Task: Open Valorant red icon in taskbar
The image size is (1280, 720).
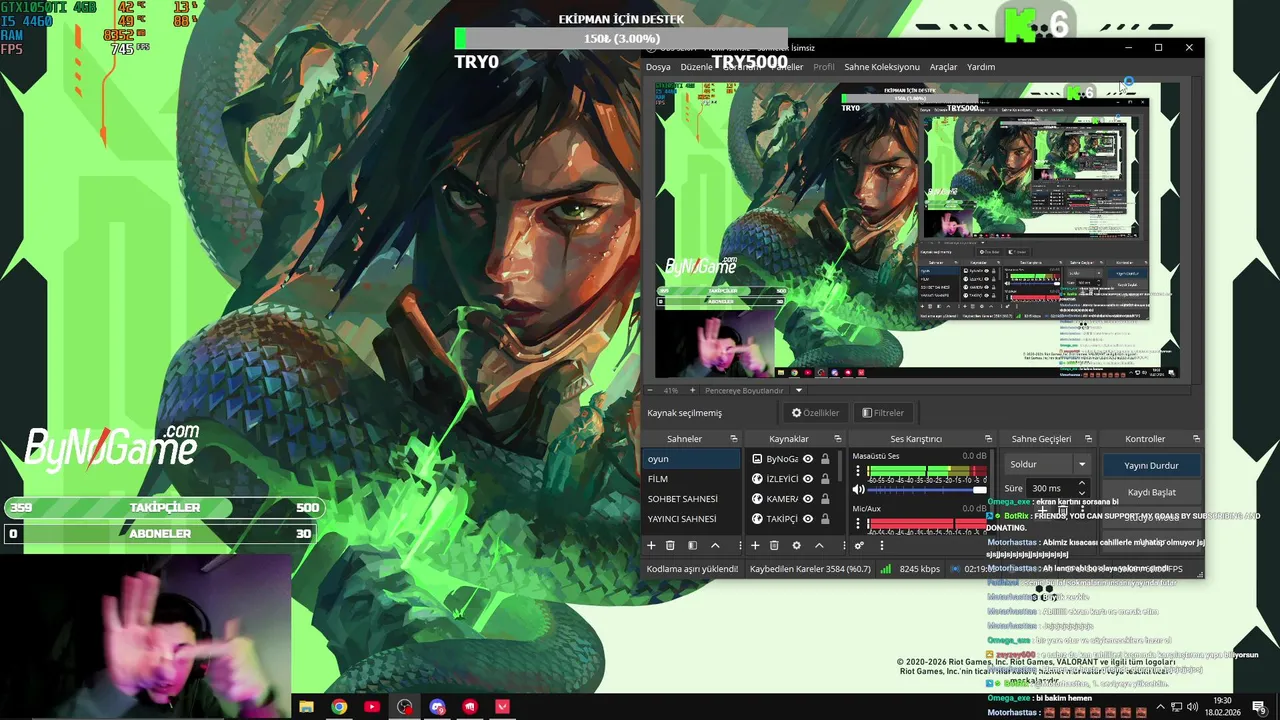Action: [x=502, y=707]
